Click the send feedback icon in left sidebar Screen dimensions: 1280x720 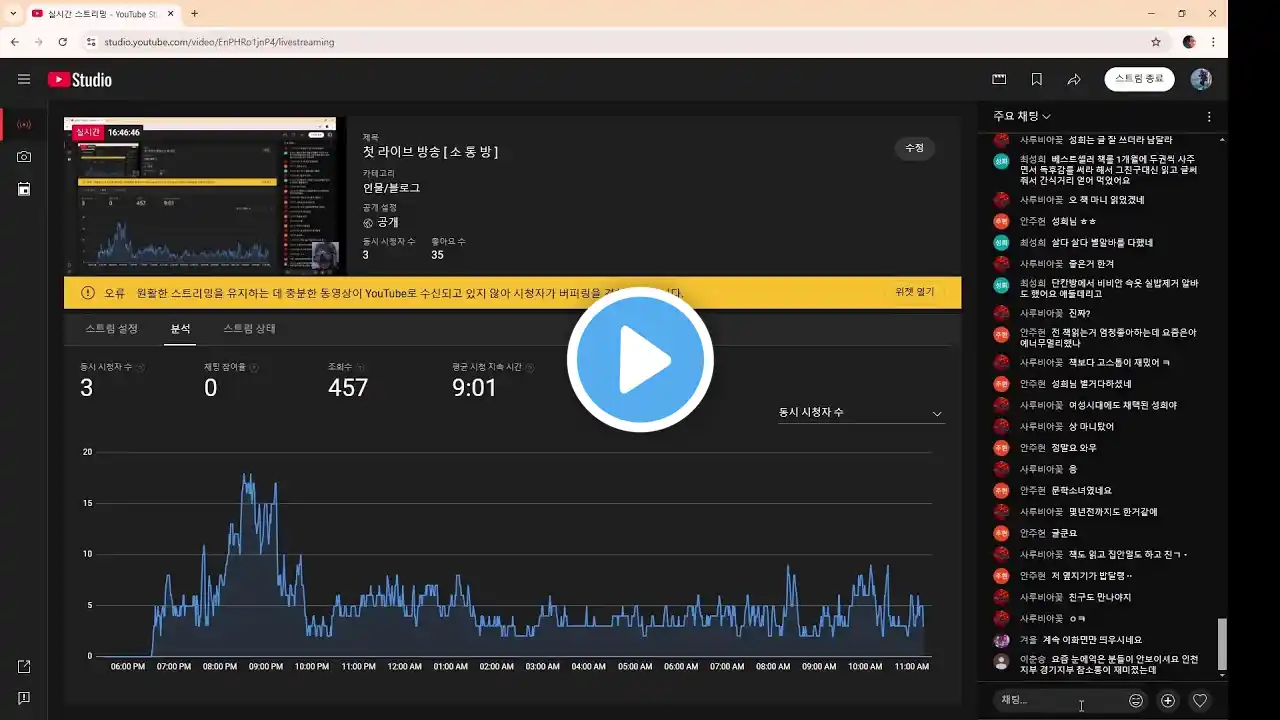pyautogui.click(x=24, y=698)
